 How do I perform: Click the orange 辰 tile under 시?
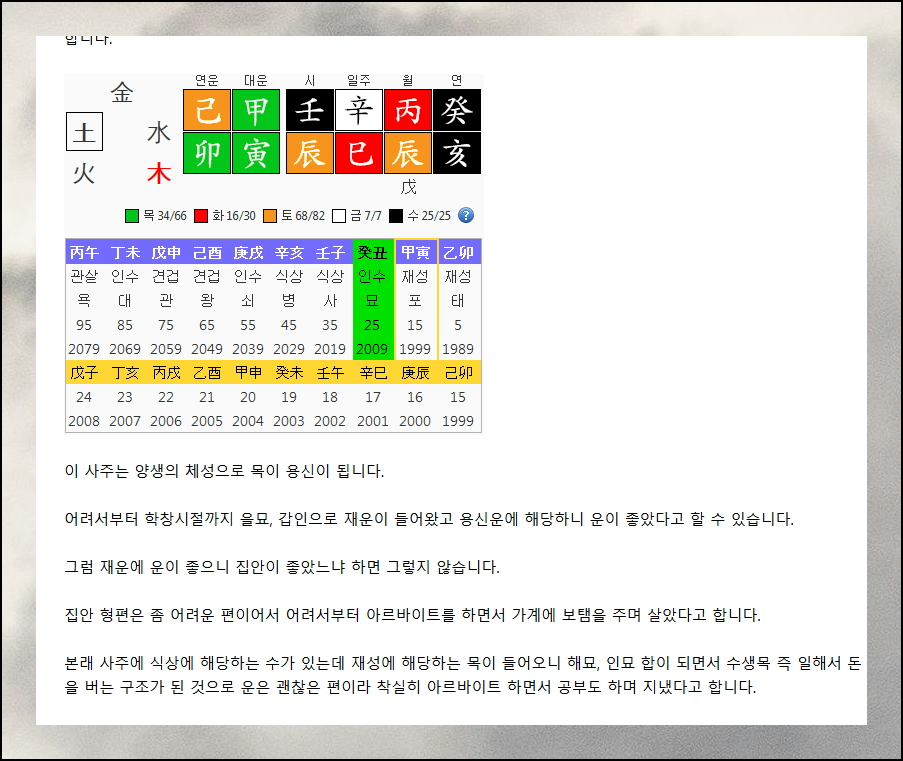point(310,153)
